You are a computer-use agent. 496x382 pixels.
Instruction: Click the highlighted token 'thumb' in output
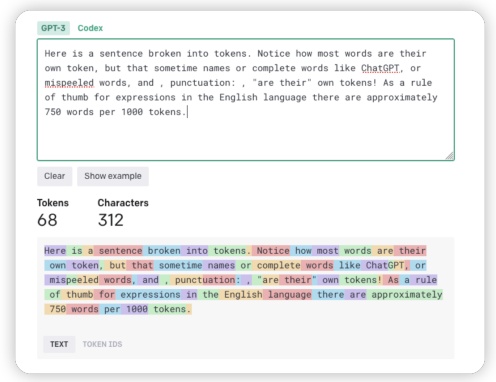click(77, 295)
